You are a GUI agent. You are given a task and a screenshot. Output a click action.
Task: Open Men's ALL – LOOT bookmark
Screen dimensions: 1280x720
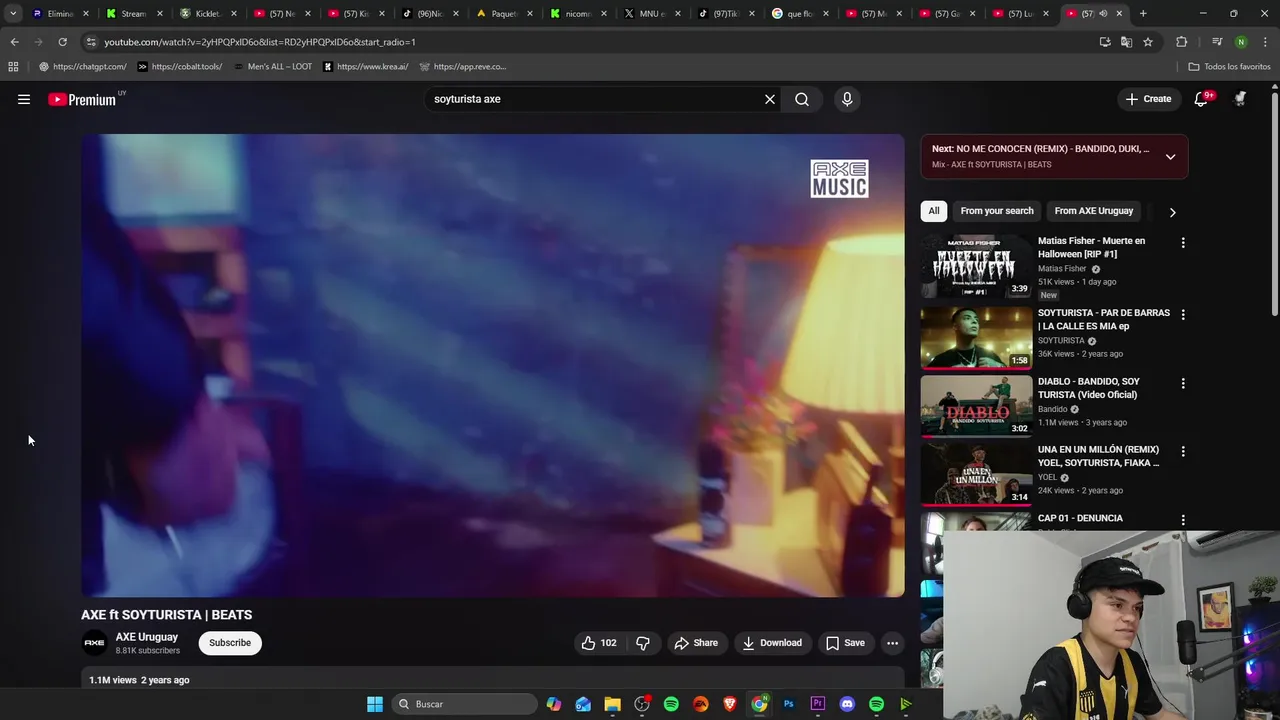pyautogui.click(x=271, y=67)
